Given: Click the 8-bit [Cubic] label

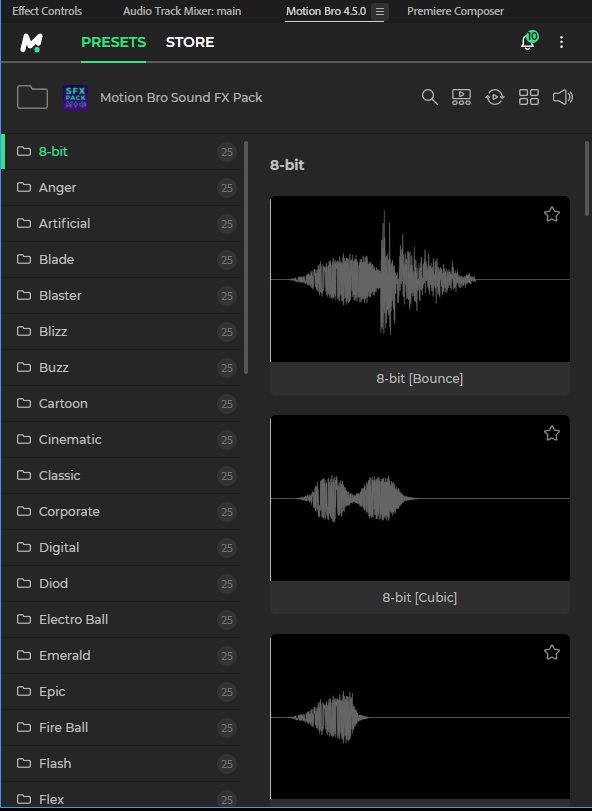Looking at the screenshot, I should click(x=420, y=597).
